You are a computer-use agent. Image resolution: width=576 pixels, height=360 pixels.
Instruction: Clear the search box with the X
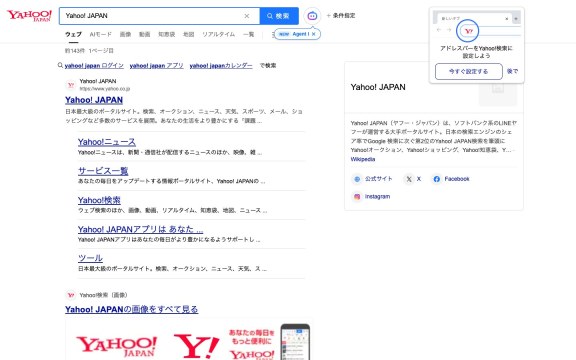coord(247,16)
